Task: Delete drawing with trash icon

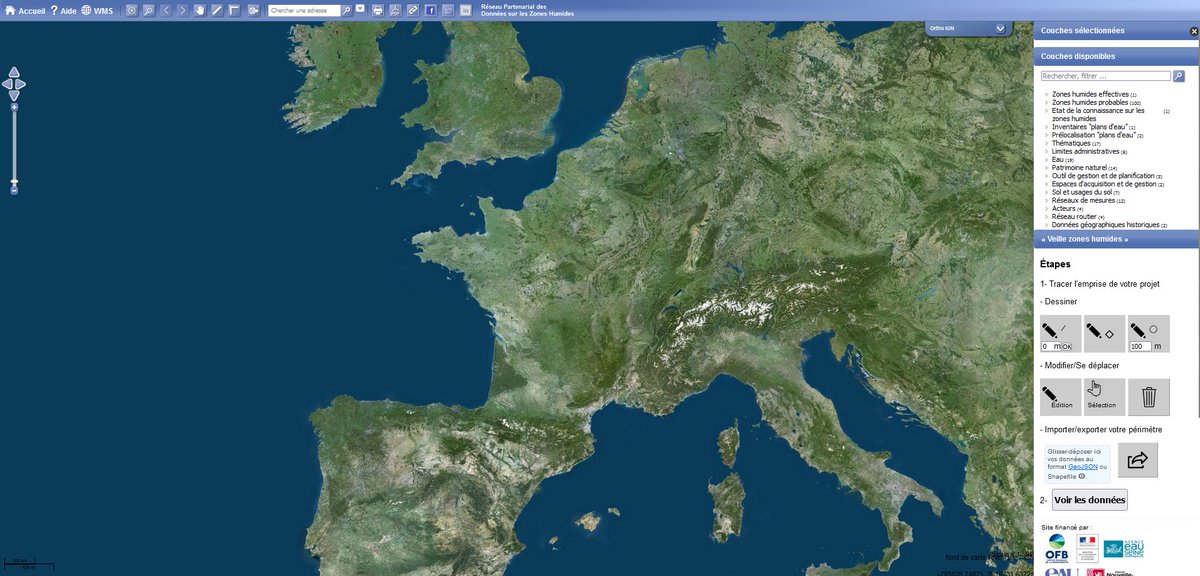Action: tap(1149, 397)
